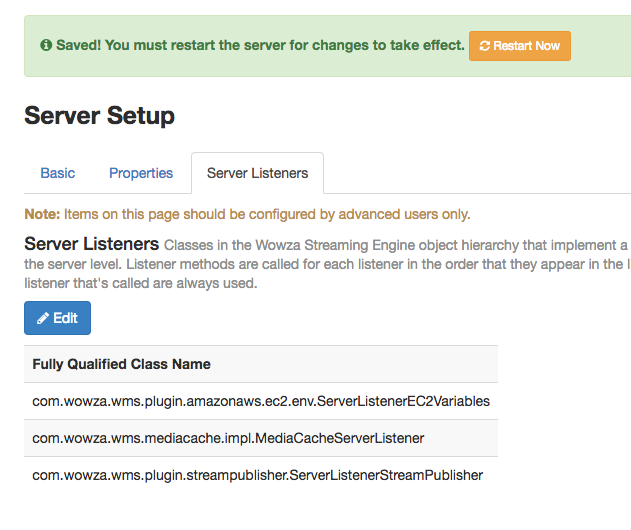
Task: Select the ServerListenerStreamPublisher table row
Action: tap(257, 475)
